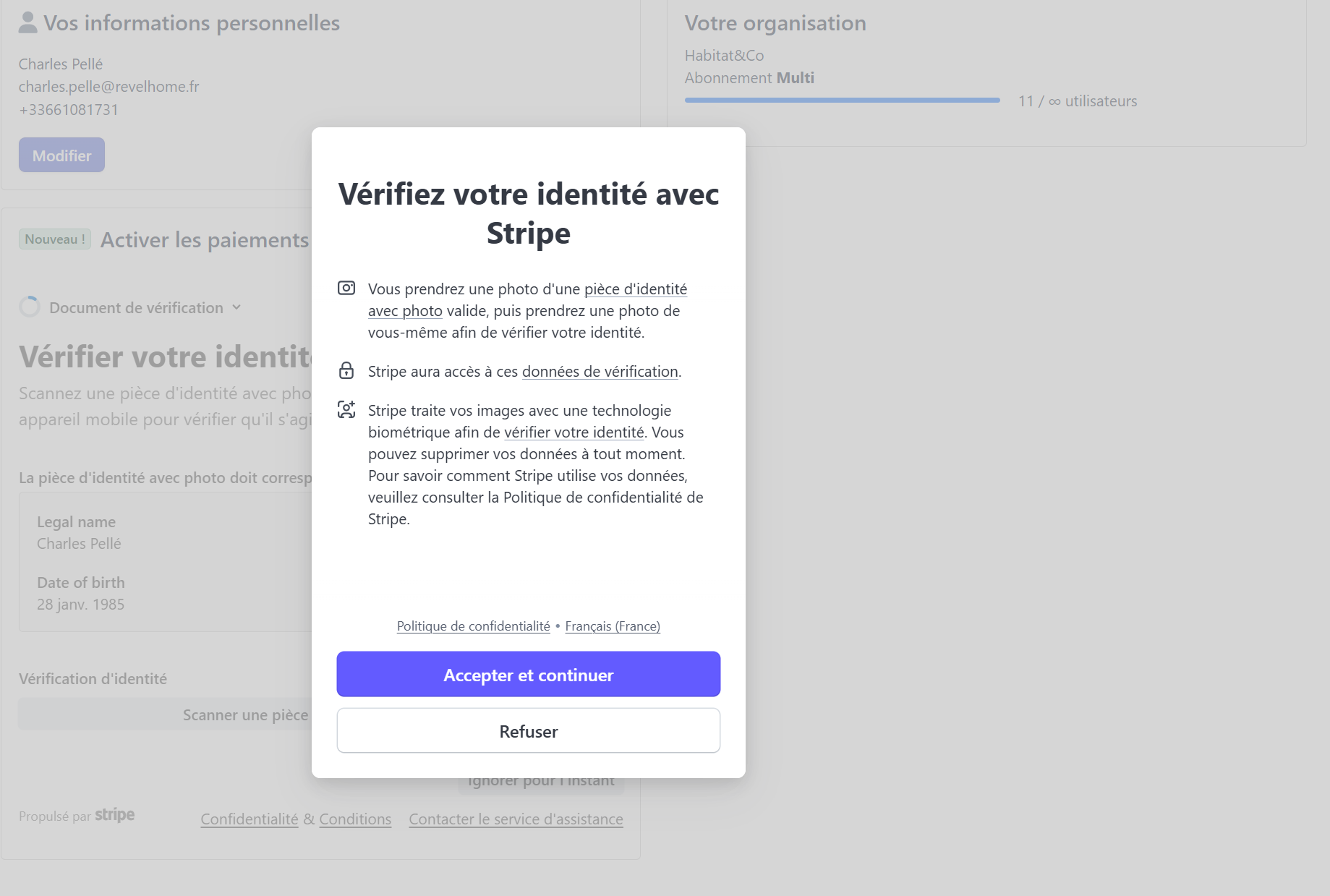Open the données de vérification link

600,372
